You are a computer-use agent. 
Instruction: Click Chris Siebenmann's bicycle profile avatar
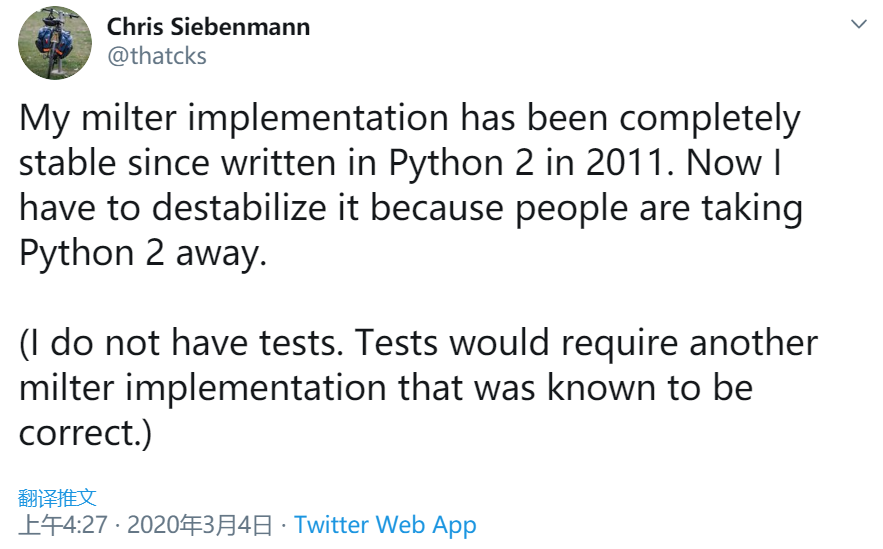(56, 43)
